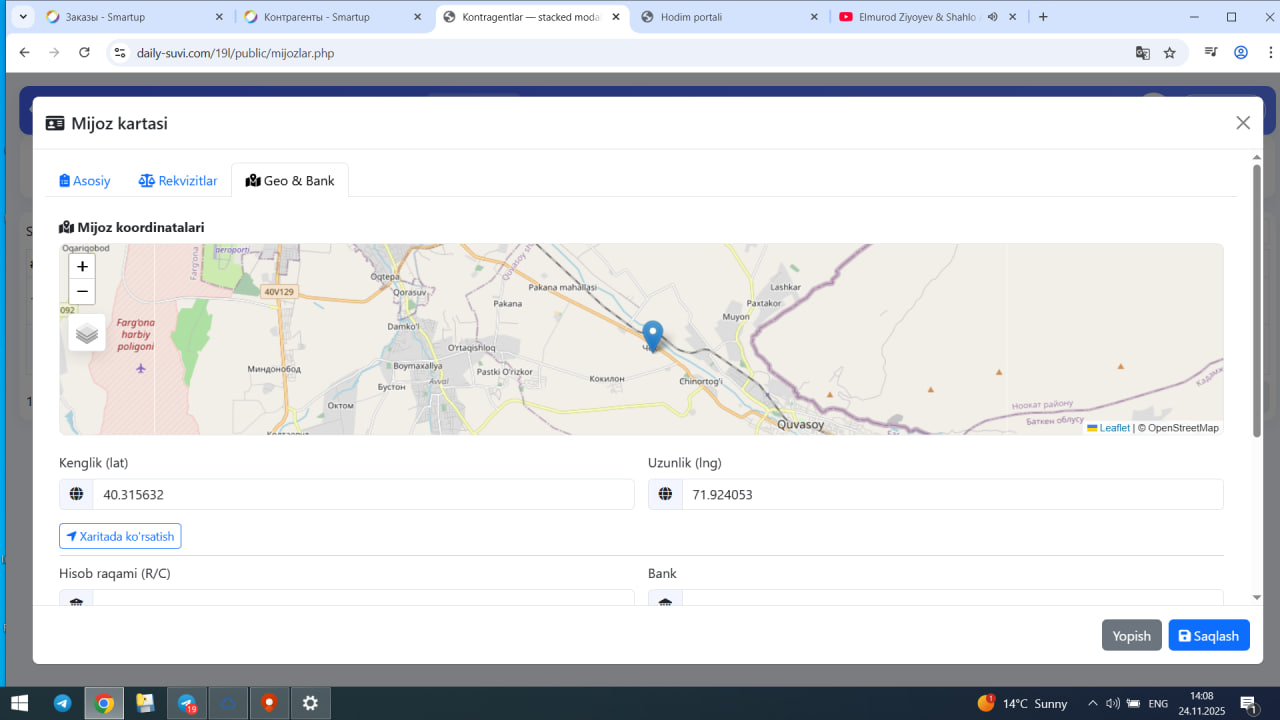The image size is (1280, 720).
Task: Click the Quvasoy label on the map
Action: (x=800, y=425)
